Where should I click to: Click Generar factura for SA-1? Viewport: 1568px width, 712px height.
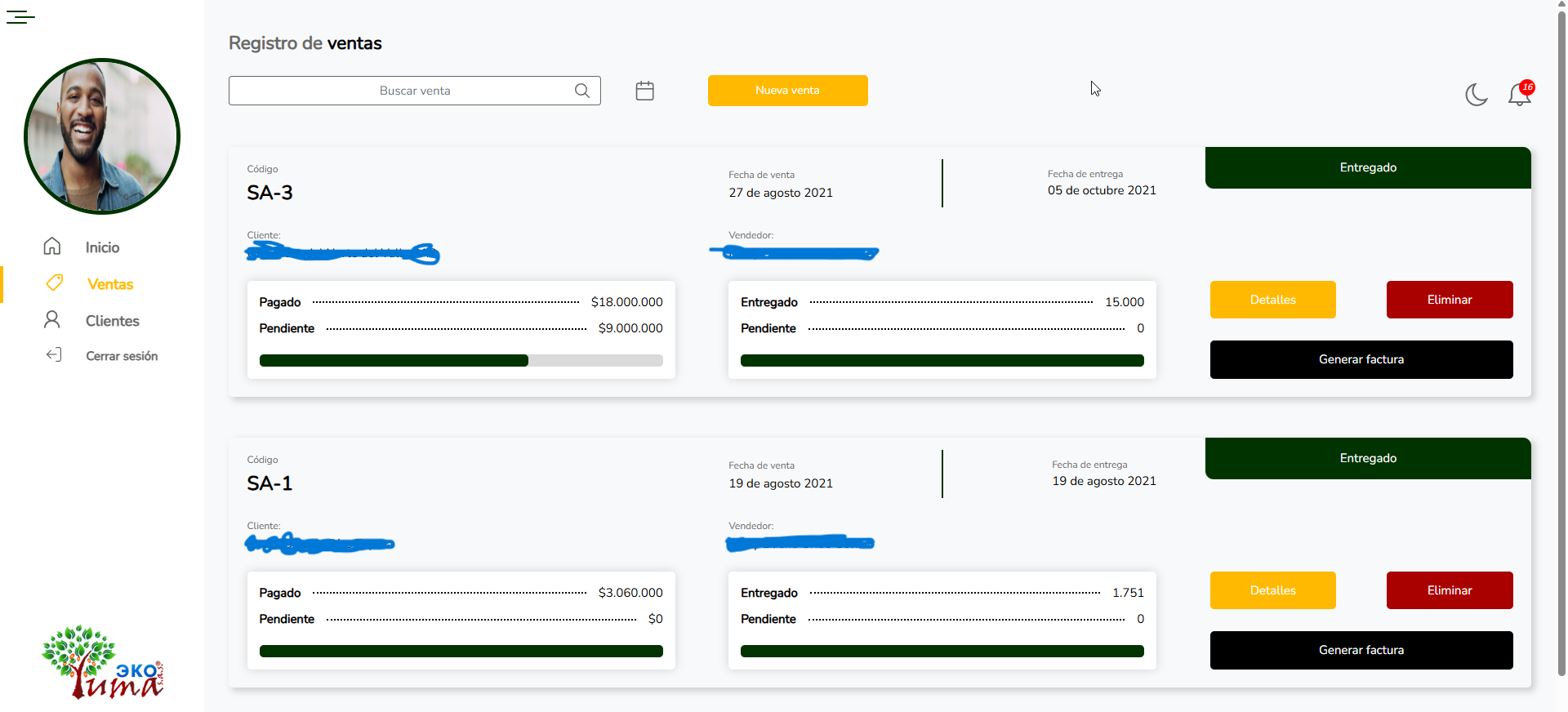pos(1361,650)
